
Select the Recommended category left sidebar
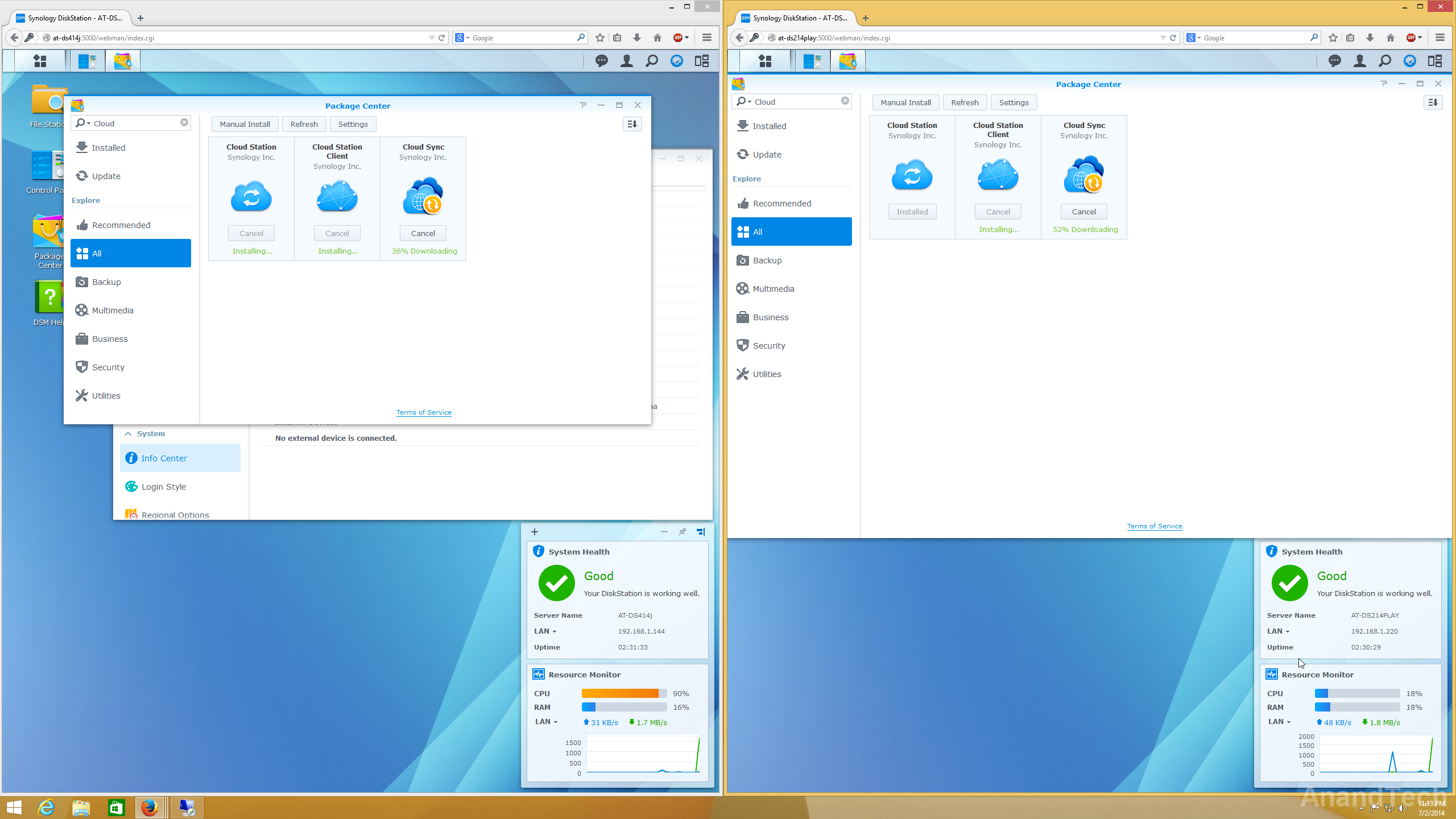point(120,225)
